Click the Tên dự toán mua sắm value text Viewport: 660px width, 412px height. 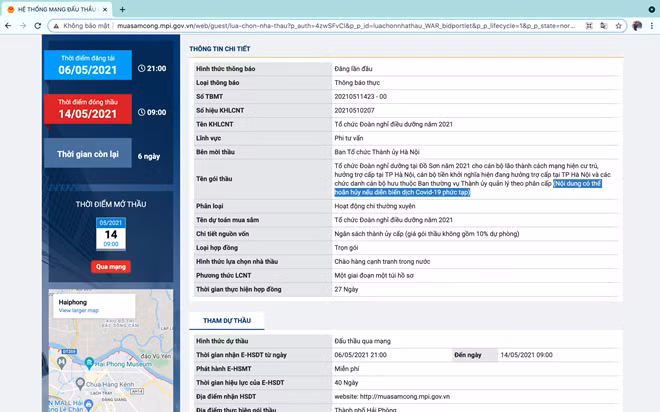pyautogui.click(x=394, y=220)
